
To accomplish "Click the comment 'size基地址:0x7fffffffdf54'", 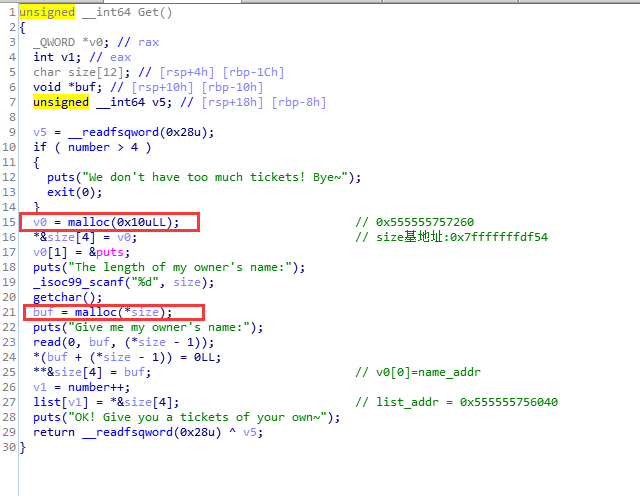I will coord(462,237).
